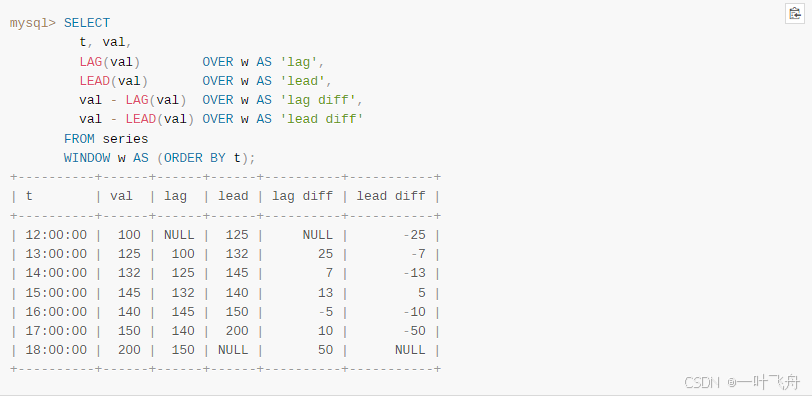
Task: Click the FROM series line
Action: pyautogui.click(x=106, y=139)
